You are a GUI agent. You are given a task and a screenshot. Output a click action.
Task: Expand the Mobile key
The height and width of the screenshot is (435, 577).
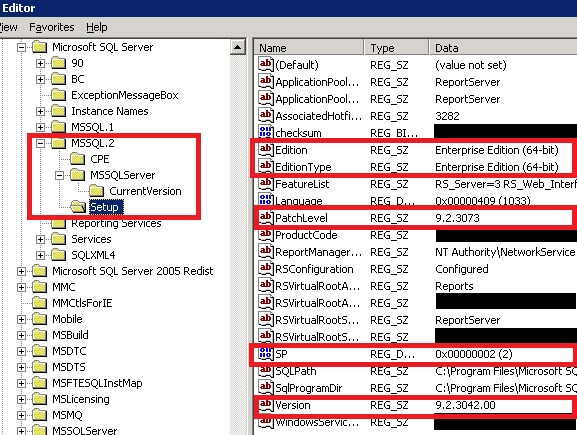22,319
